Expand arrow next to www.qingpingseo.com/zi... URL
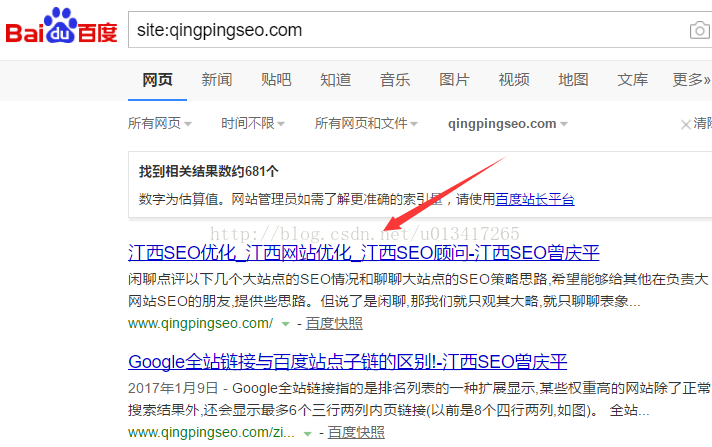The width and height of the screenshot is (712, 447). click(x=307, y=433)
